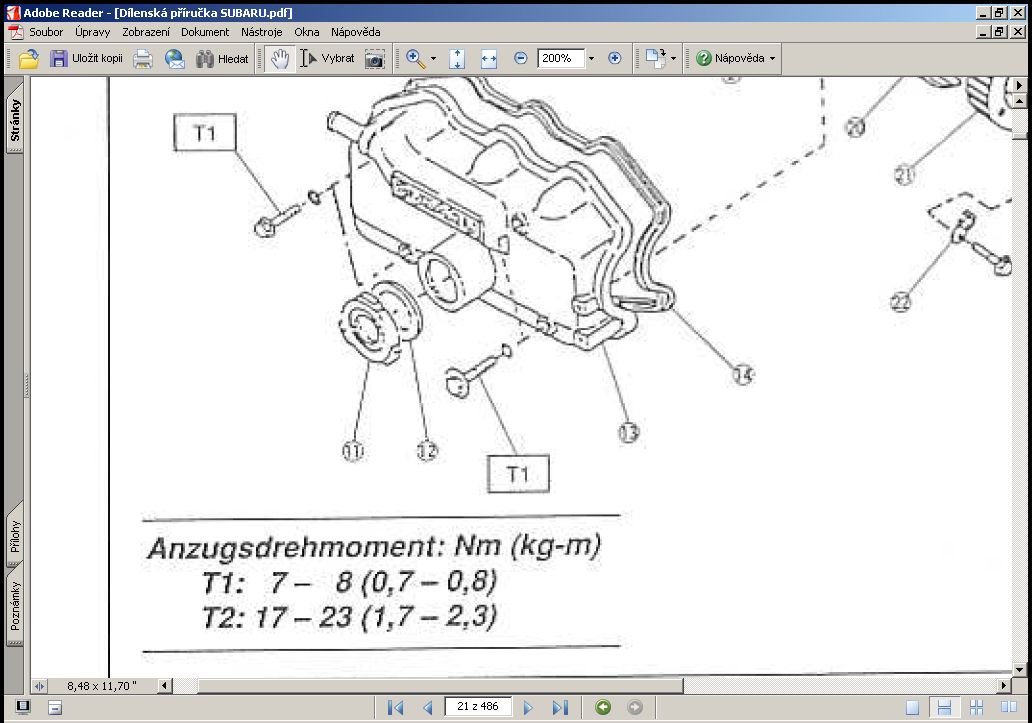Image resolution: width=1032 pixels, height=723 pixels.
Task: Click navigation pane splitter icon near page size
Action: pos(39,686)
